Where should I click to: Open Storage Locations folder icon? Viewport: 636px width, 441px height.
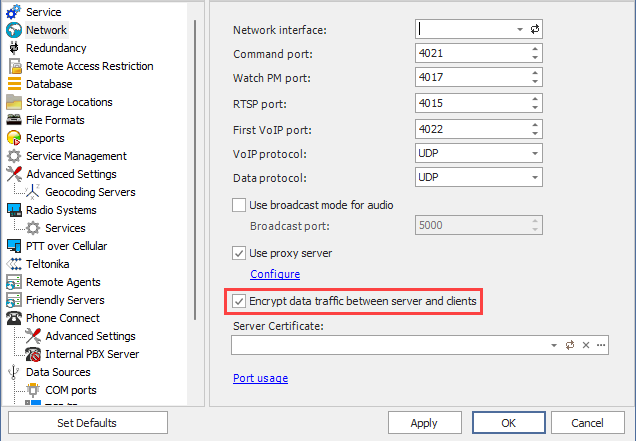click(x=14, y=102)
